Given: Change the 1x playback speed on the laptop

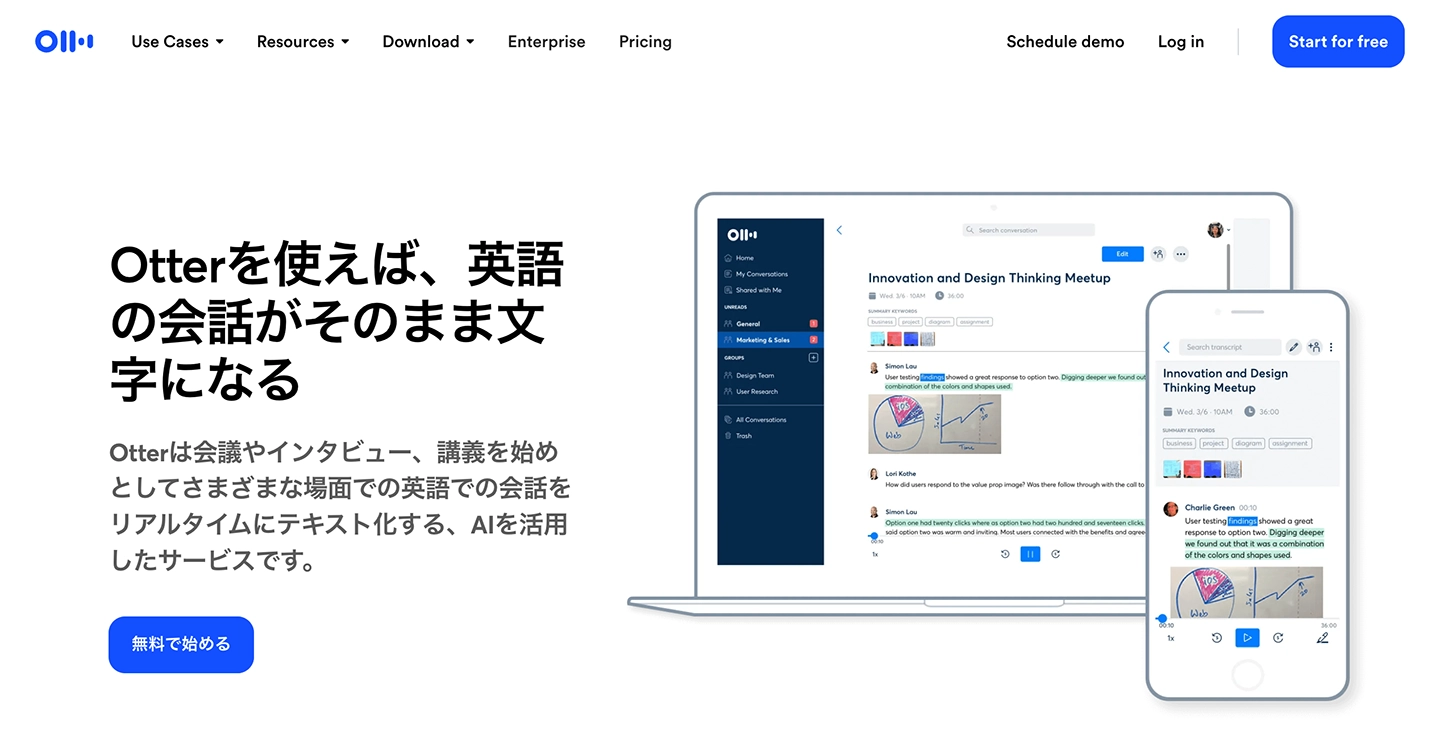Looking at the screenshot, I should pyautogui.click(x=875, y=554).
